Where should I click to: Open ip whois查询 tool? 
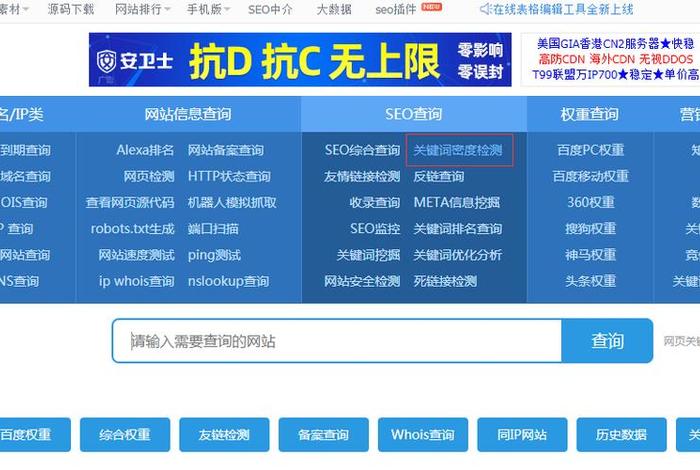137,282
